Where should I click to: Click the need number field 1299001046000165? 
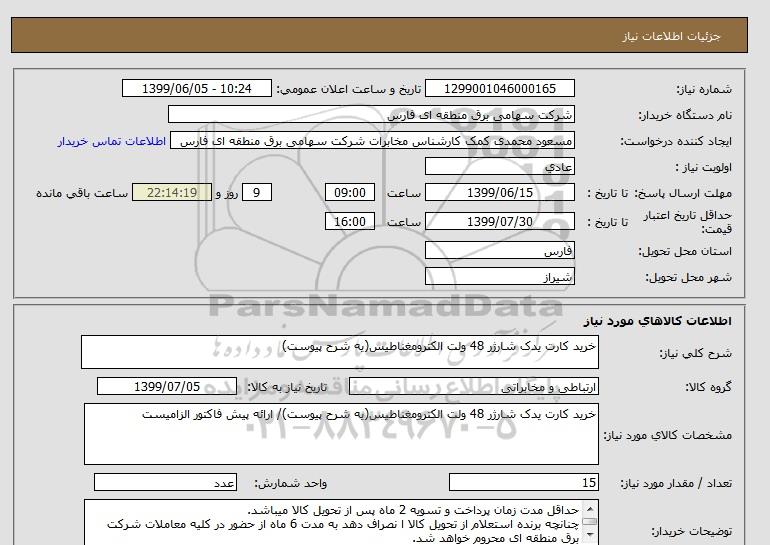pos(499,88)
